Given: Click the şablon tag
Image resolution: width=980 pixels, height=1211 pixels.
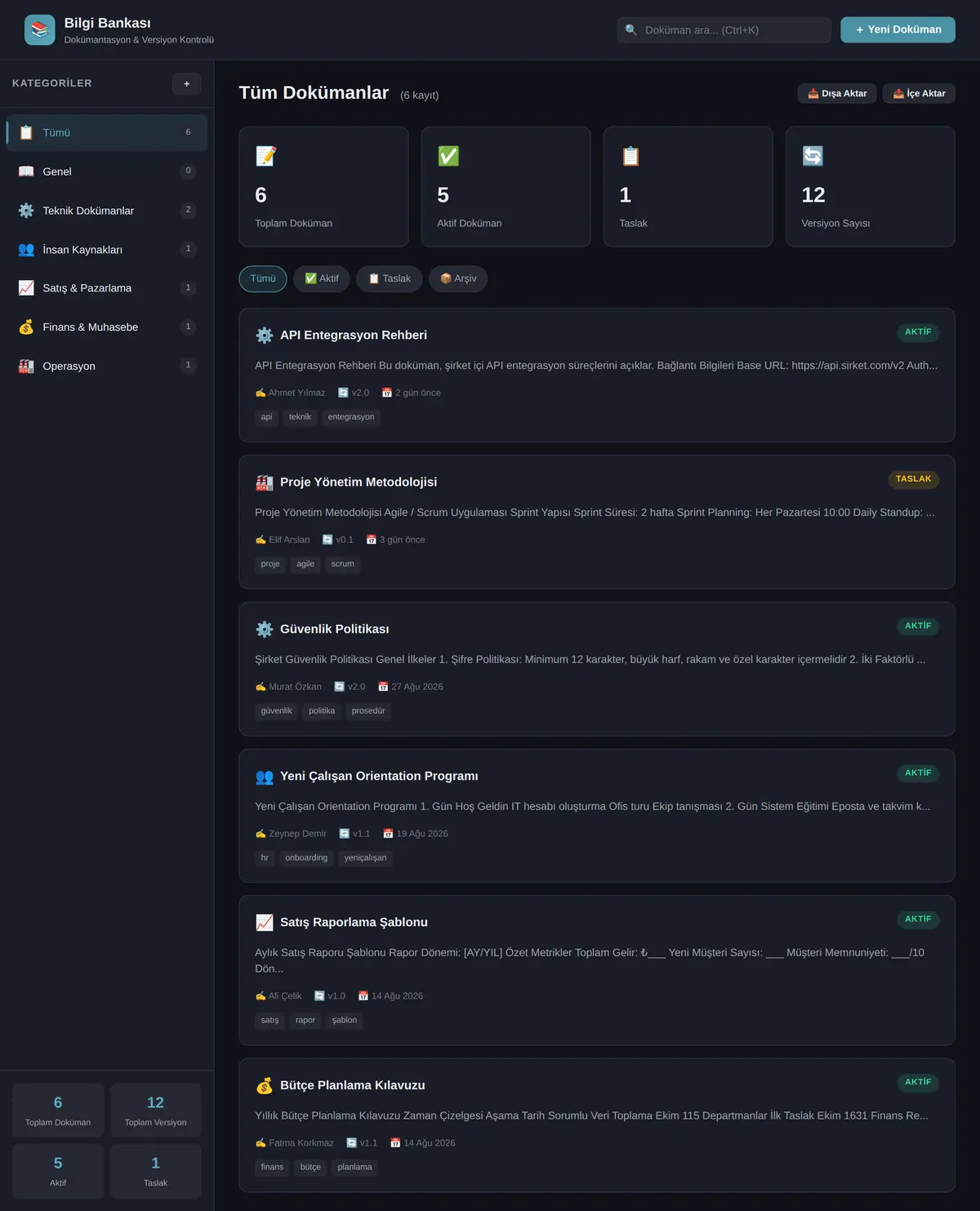Looking at the screenshot, I should [x=345, y=1021].
